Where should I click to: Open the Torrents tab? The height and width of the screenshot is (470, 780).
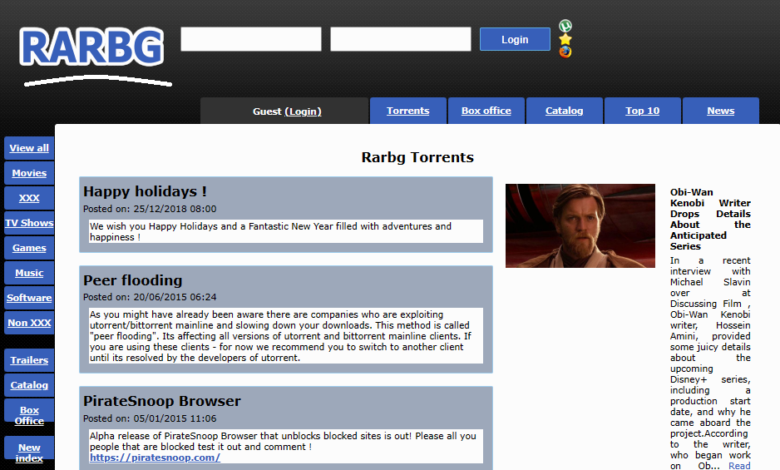[408, 110]
